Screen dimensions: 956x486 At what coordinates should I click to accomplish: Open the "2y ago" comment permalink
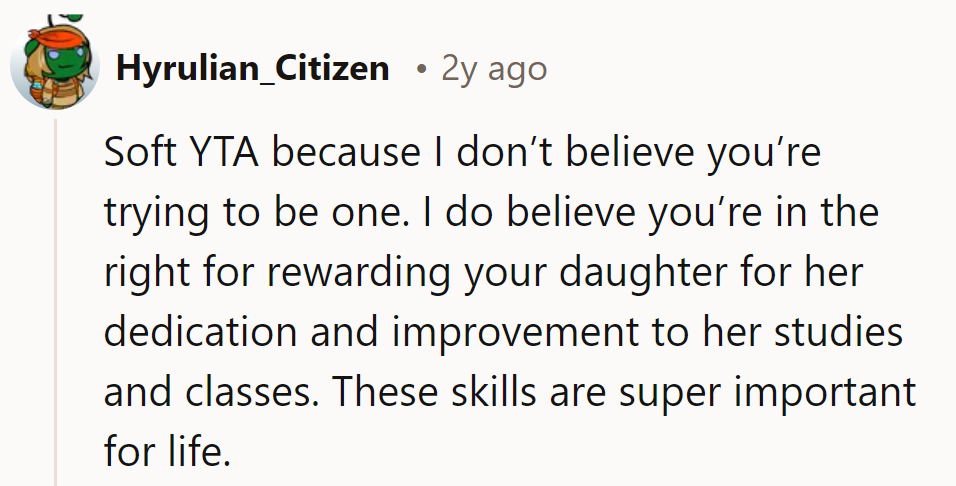(x=494, y=70)
